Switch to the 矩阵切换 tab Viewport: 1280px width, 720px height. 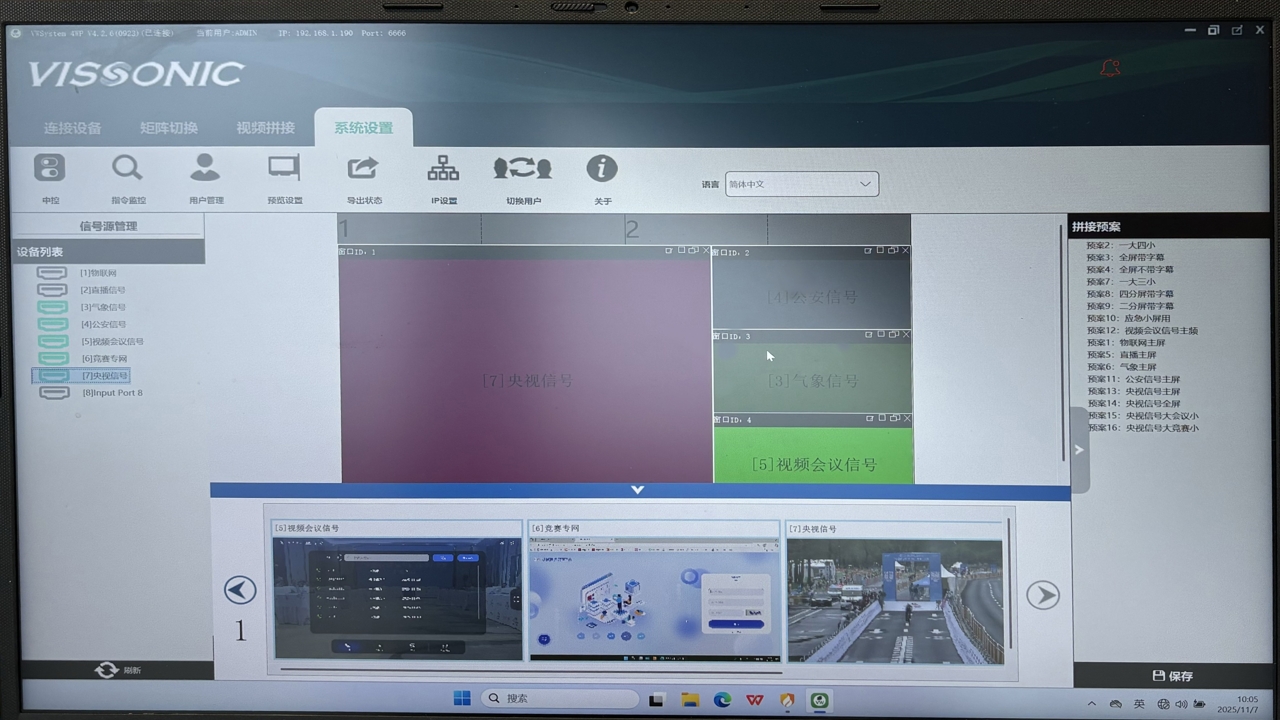[x=168, y=128]
